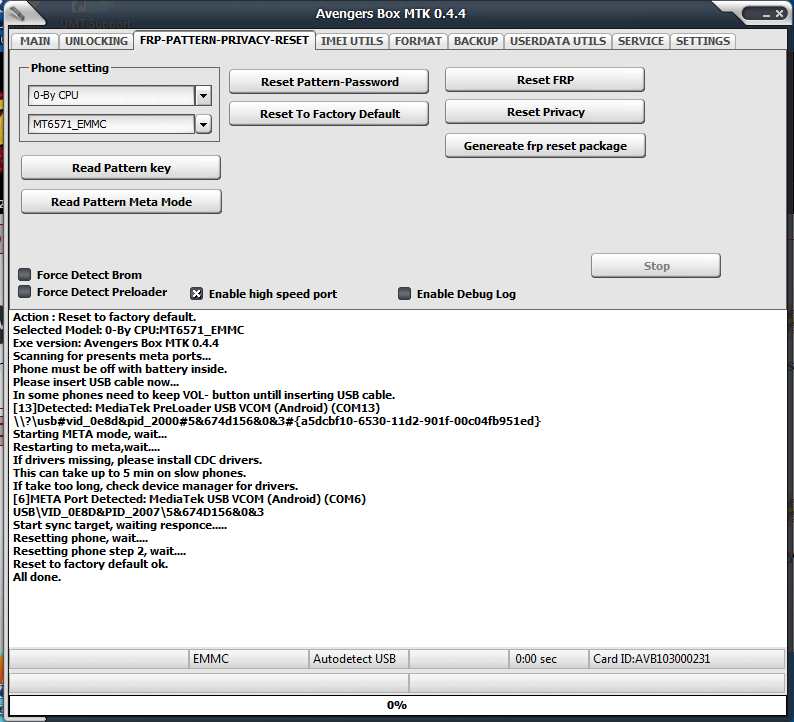Click log line 'Phone must be off with battery inside.'
Screen dimensions: 794x722
click(120, 369)
